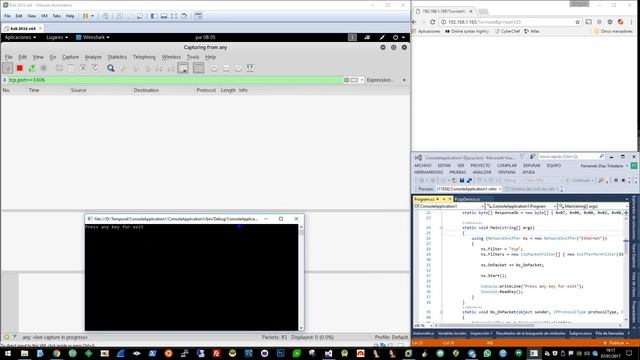The height and width of the screenshot is (360, 640).
Task: Open Wireshark Tools menu
Action: tap(193, 57)
